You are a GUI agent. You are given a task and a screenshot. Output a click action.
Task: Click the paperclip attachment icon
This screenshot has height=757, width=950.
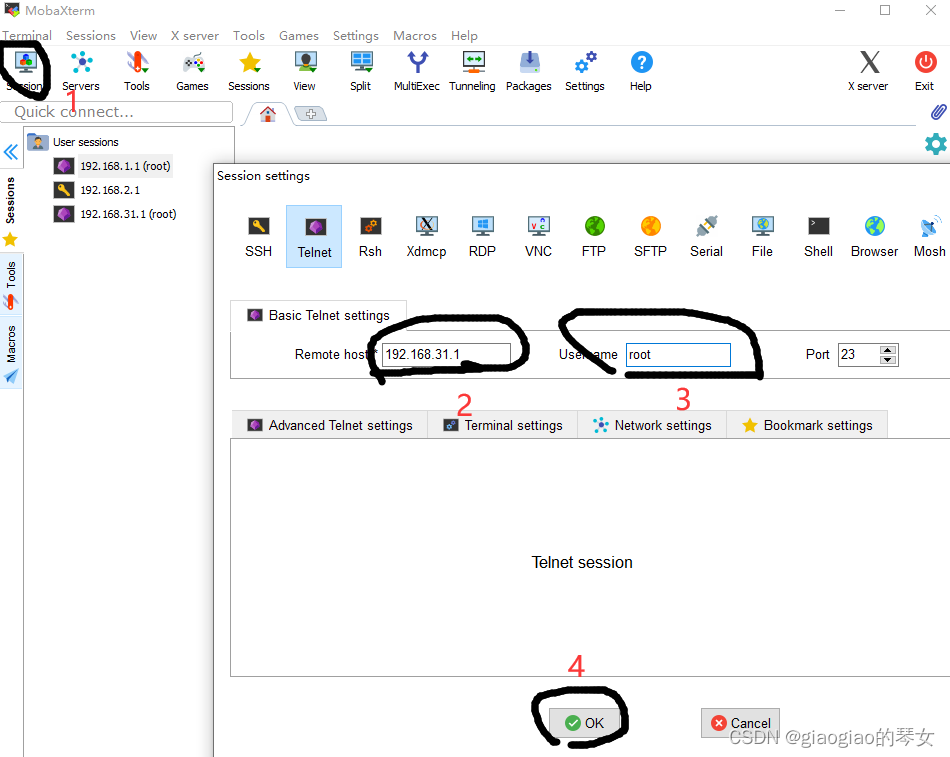[x=938, y=112]
